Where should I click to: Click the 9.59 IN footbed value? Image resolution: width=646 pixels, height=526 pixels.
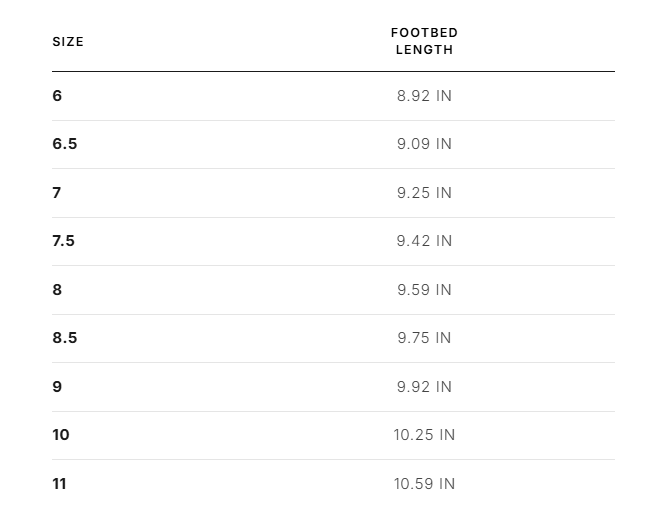(x=424, y=290)
